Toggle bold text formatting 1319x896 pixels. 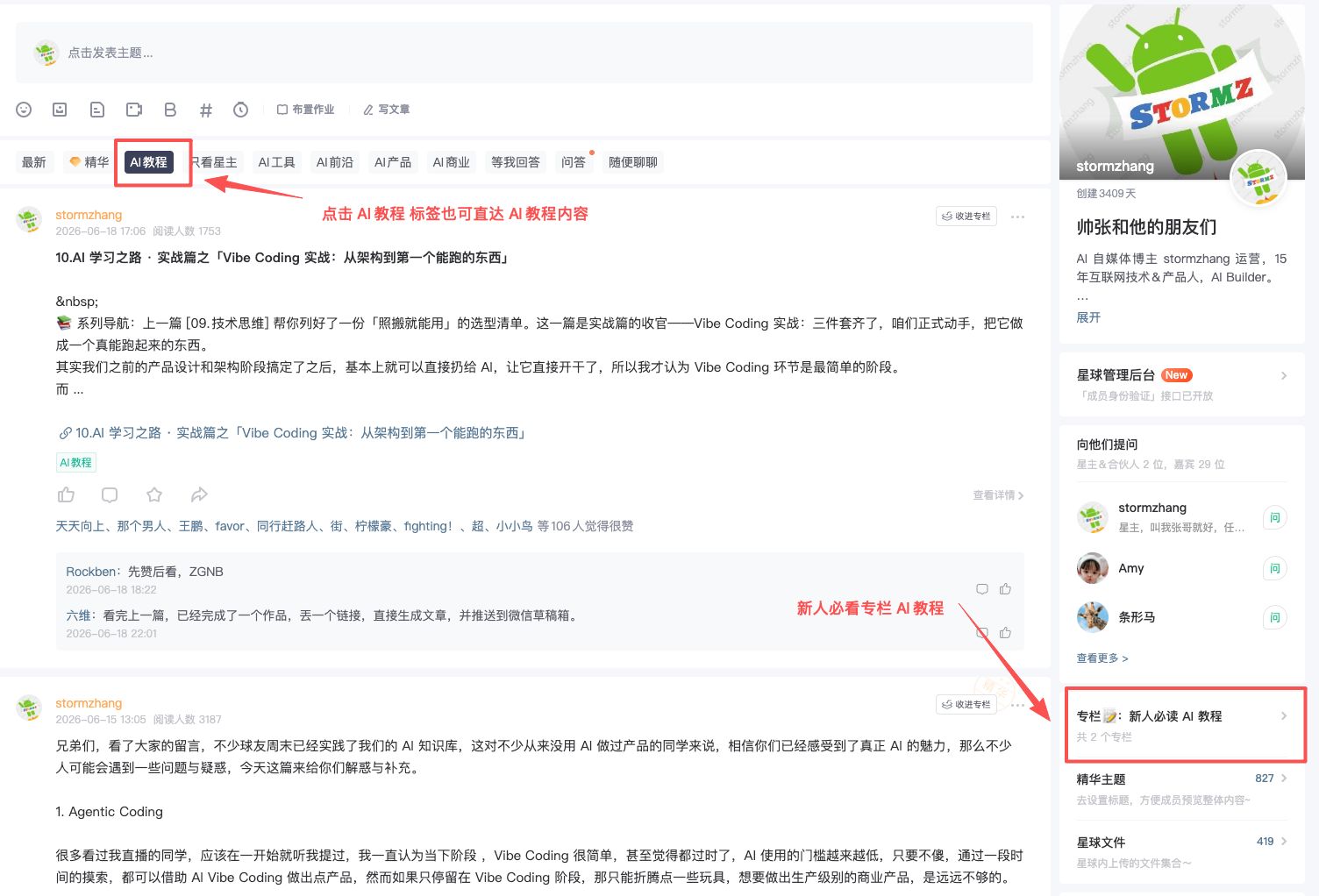[170, 110]
